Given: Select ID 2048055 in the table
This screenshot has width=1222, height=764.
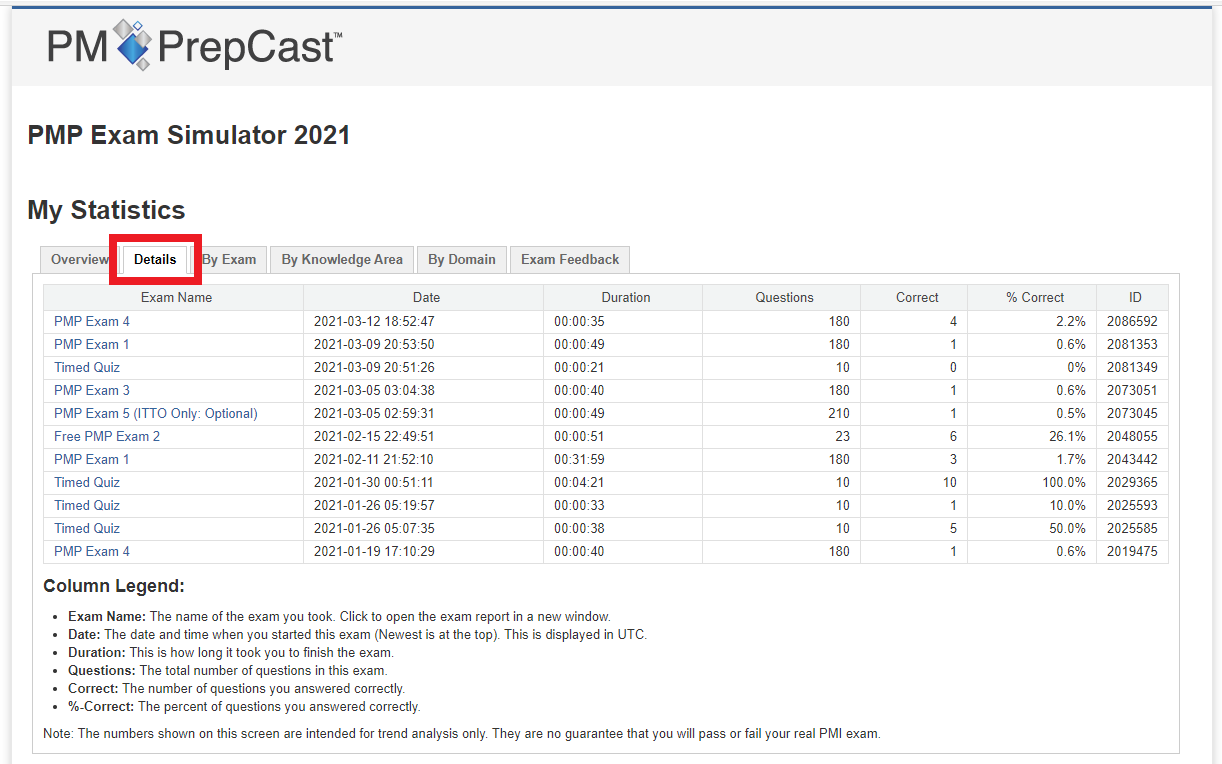Looking at the screenshot, I should 1132,437.
